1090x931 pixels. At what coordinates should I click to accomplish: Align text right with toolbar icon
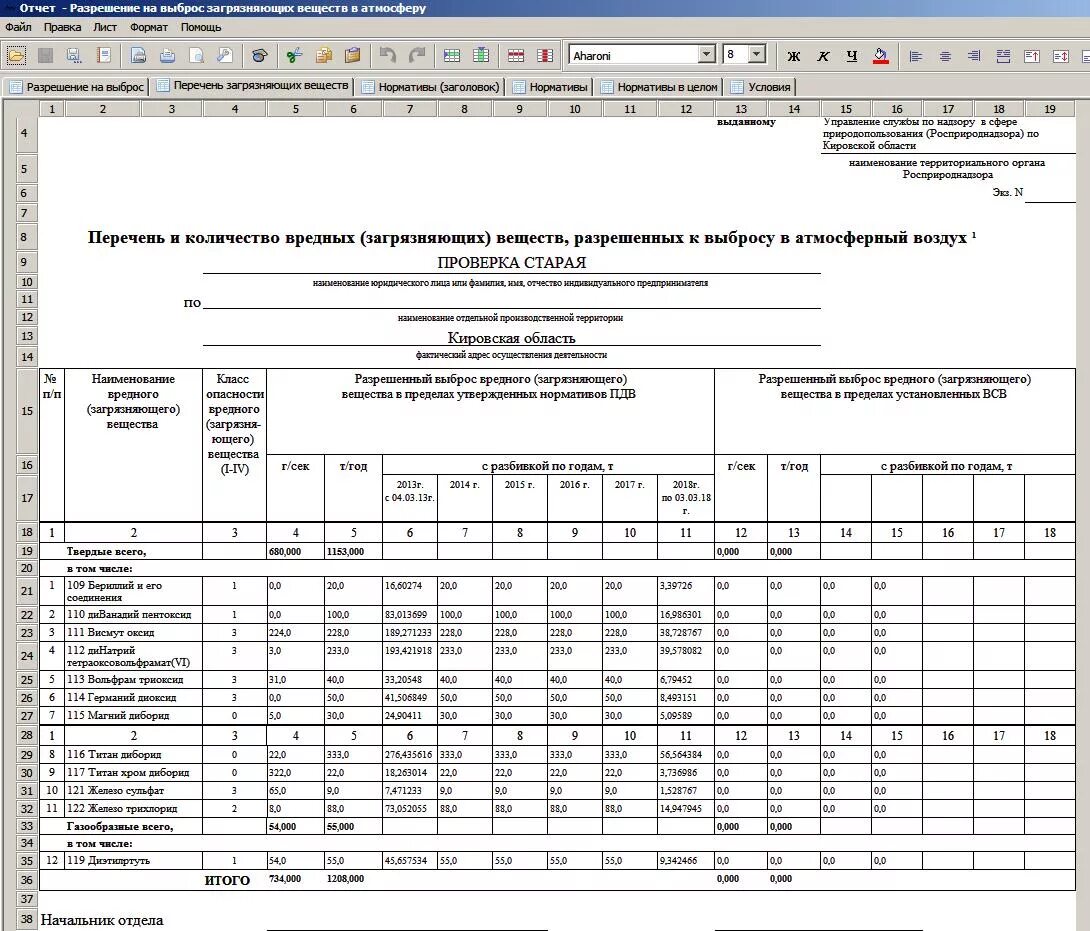[974, 56]
